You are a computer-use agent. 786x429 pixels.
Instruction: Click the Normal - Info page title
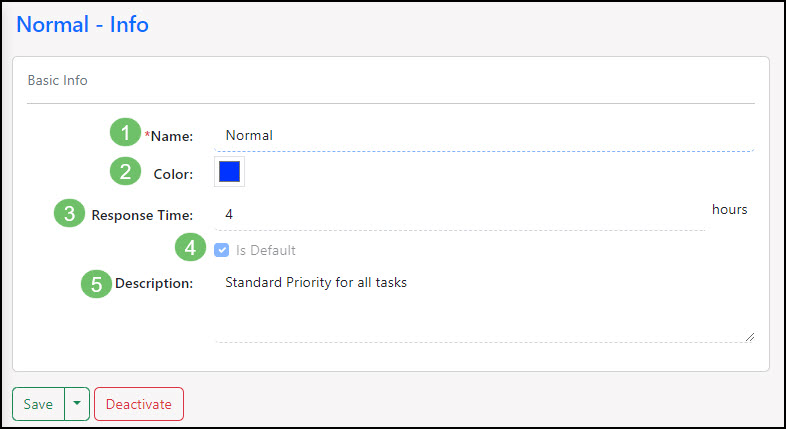tap(83, 24)
